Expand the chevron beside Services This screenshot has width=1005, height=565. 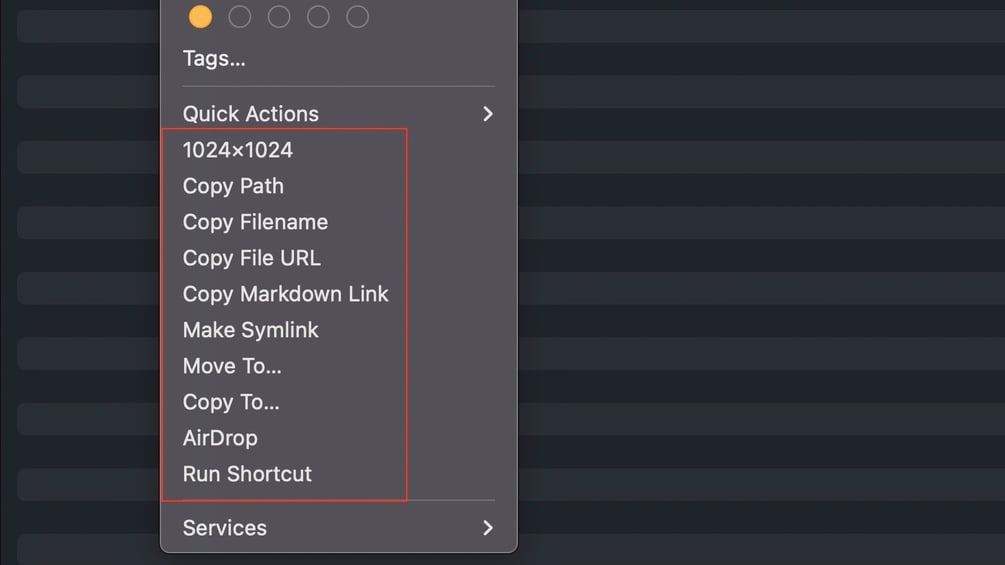(488, 528)
